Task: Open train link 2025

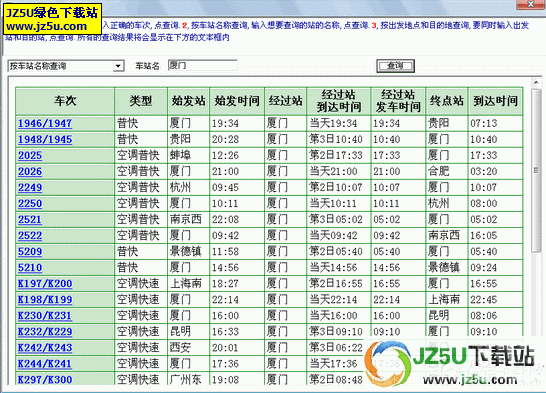Action: 30,155
